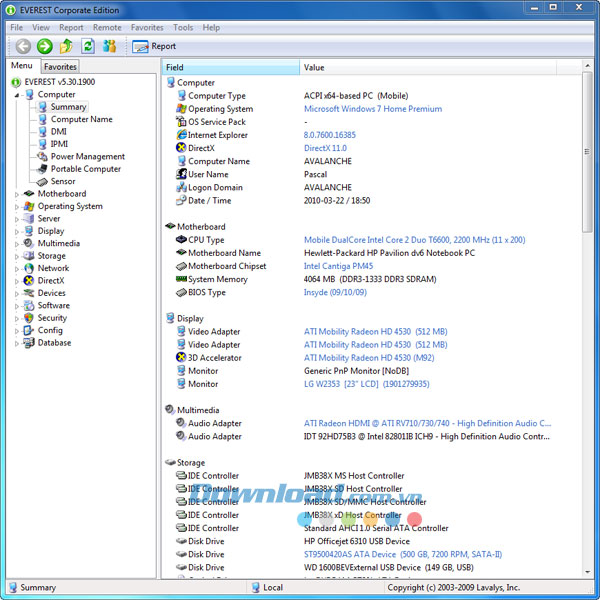This screenshot has width=600, height=600.
Task: Click the vertical scrollbar thumb in the details pane
Action: 587,152
